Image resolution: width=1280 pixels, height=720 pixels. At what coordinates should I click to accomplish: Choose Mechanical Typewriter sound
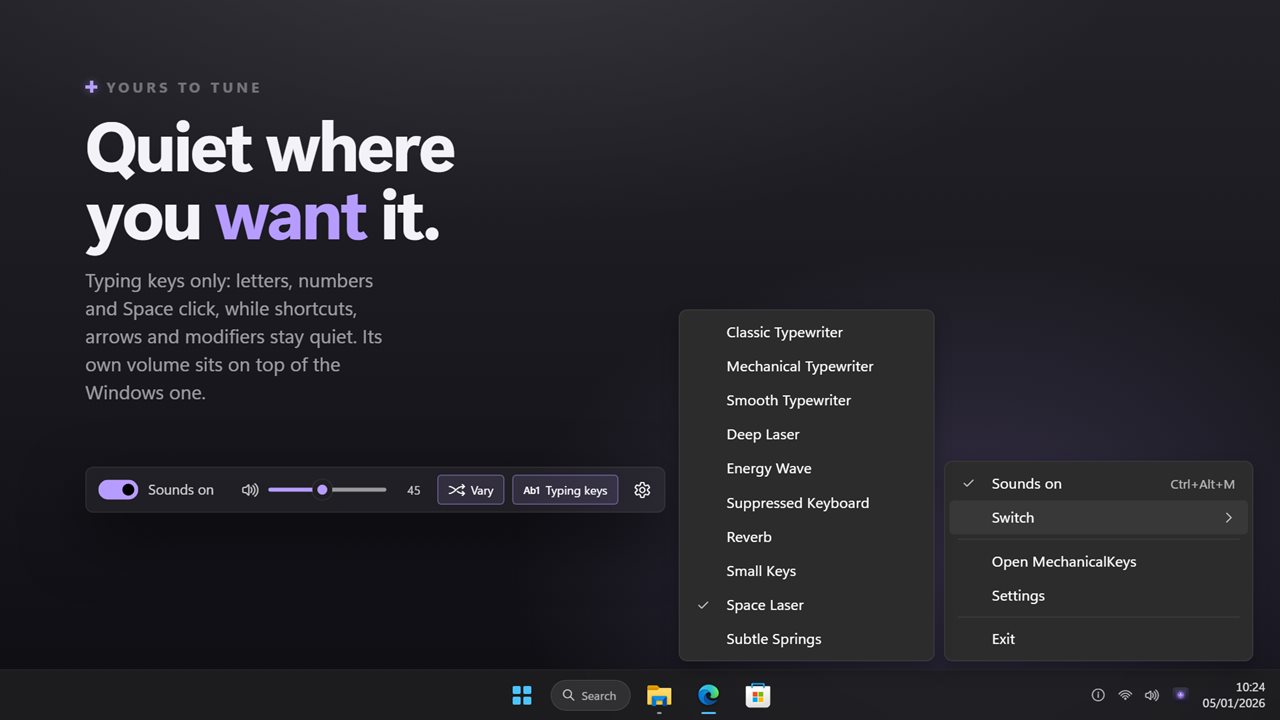point(806,367)
